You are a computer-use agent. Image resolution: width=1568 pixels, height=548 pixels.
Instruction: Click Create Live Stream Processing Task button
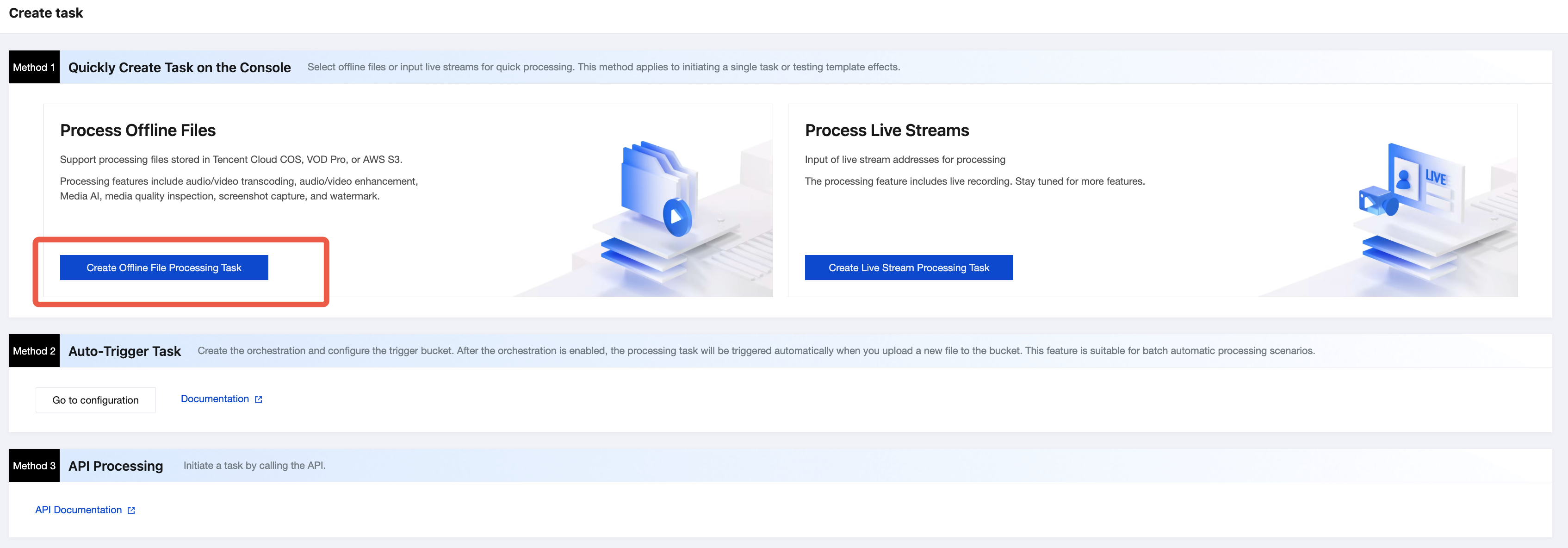pyautogui.click(x=908, y=268)
